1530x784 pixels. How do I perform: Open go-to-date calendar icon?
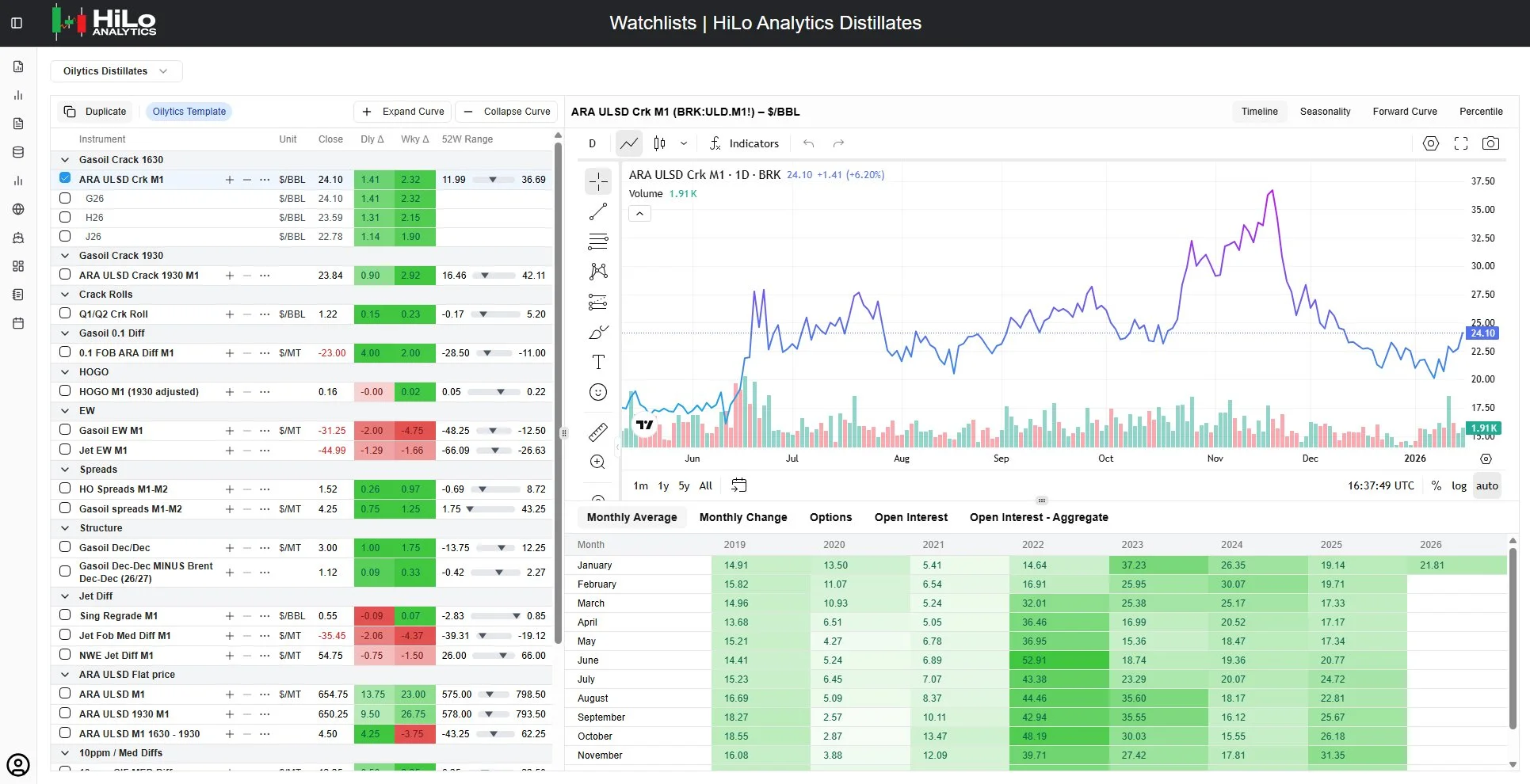point(738,485)
